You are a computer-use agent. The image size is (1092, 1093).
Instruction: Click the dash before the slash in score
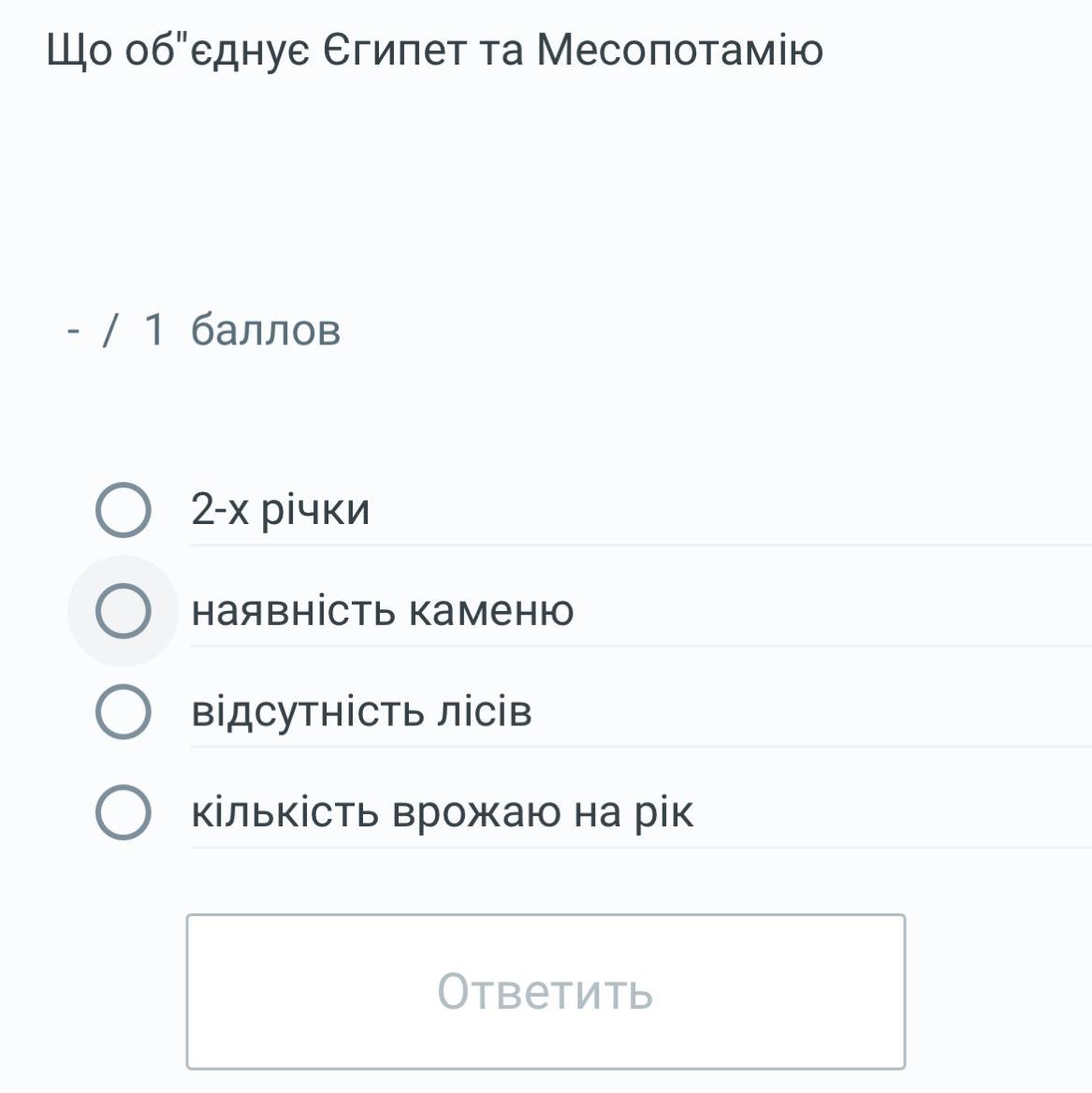pyautogui.click(x=74, y=329)
